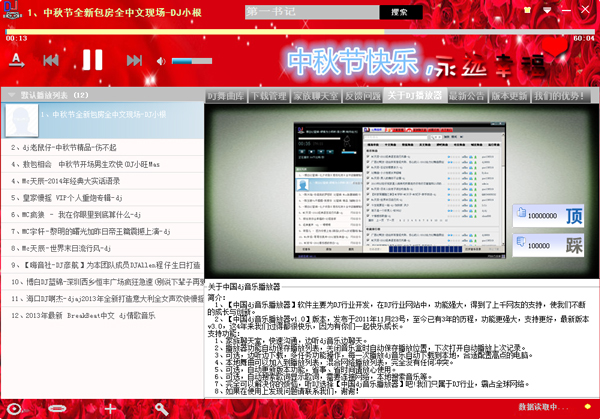
Task: Select the 关于DJ播放器 tab
Action: [x=415, y=95]
